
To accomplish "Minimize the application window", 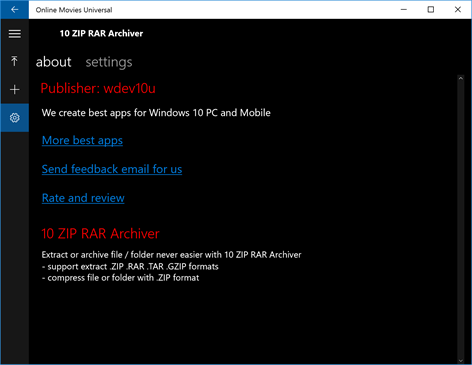I will click(x=404, y=9).
